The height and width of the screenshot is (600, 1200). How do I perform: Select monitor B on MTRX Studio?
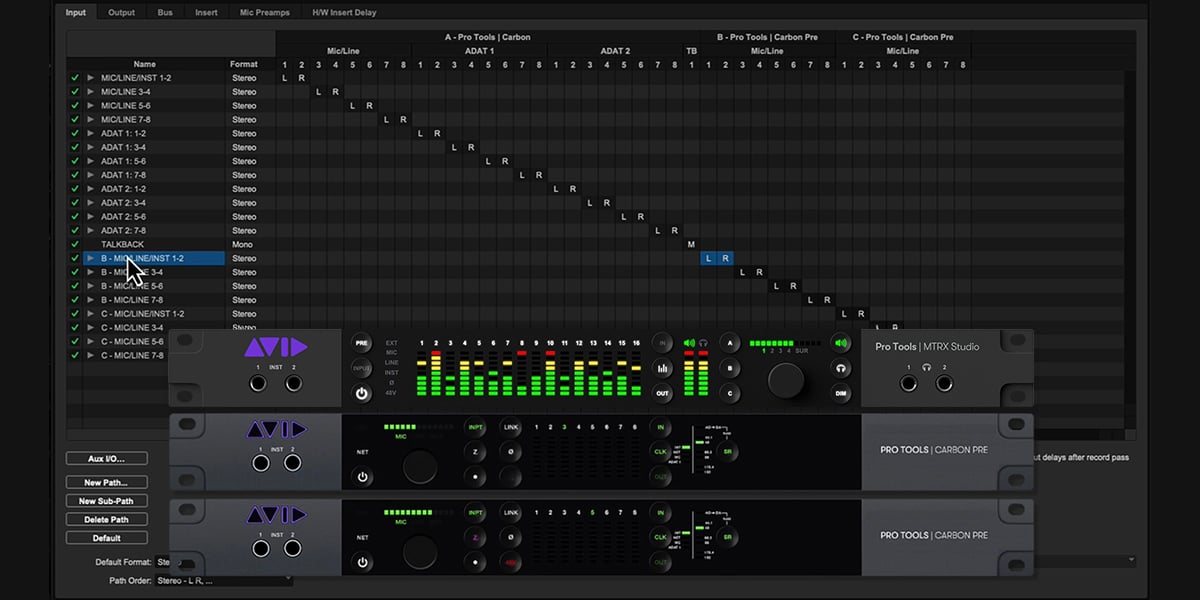(730, 368)
